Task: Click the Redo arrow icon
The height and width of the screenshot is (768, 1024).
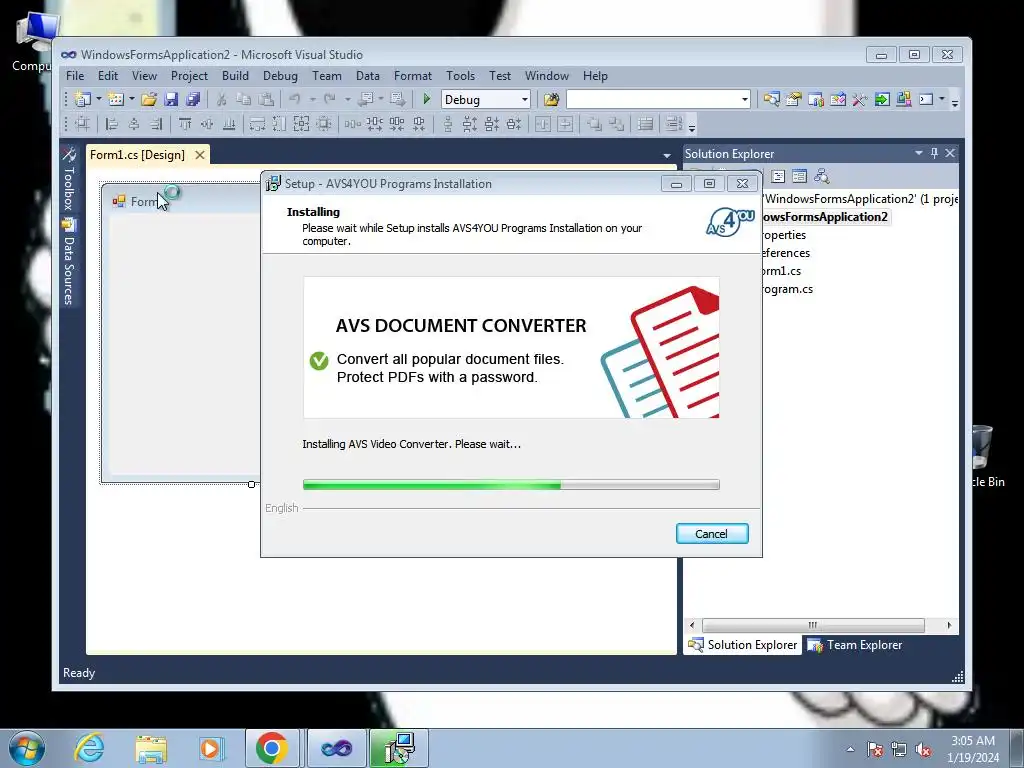Action: click(x=330, y=99)
